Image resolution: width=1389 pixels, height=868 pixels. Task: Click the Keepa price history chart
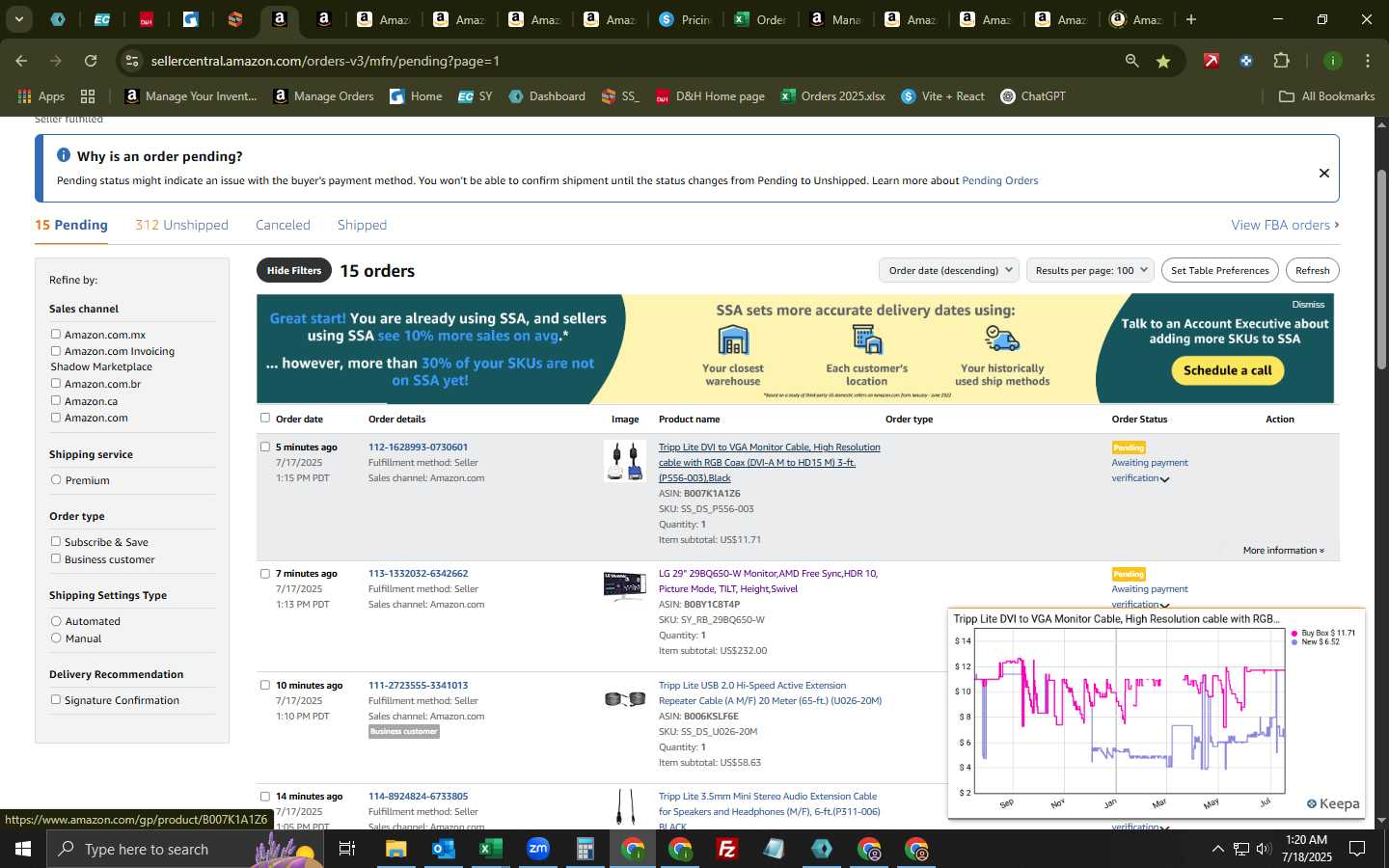pyautogui.click(x=1157, y=714)
